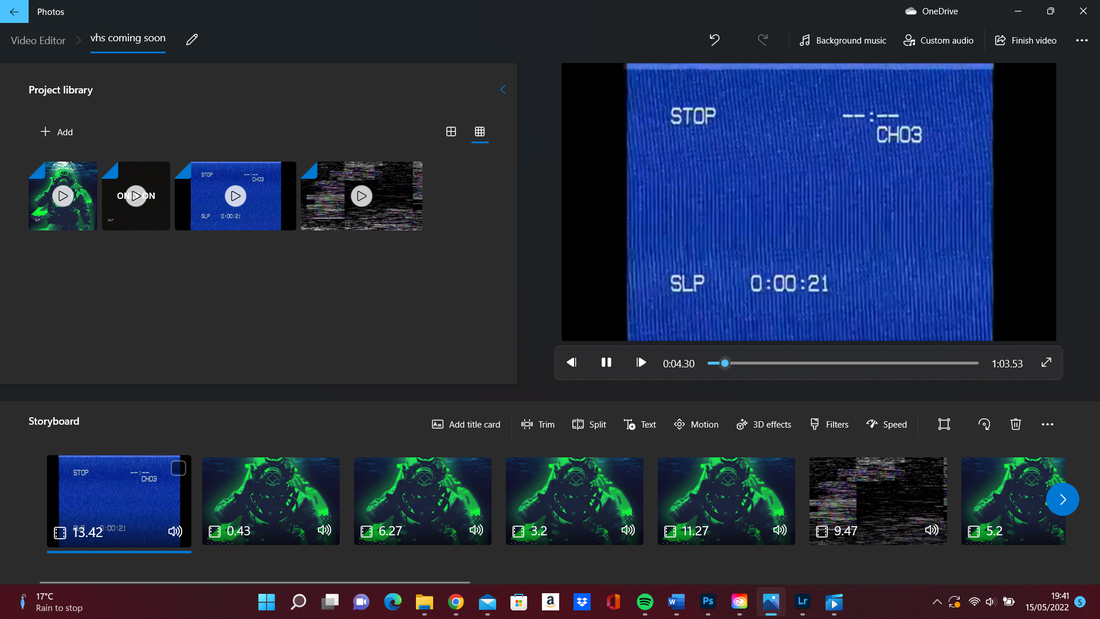Toggle volume on the 9.47 clip
Image resolution: width=1100 pixels, height=619 pixels.
click(931, 531)
